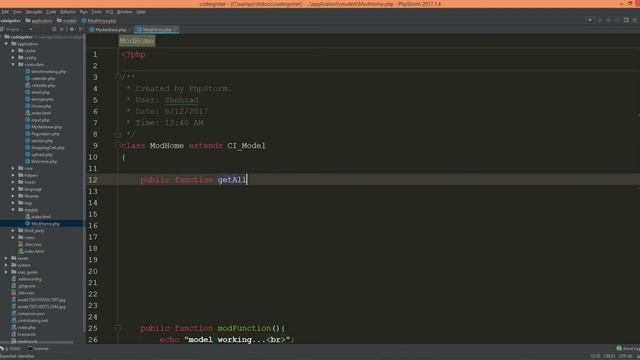Collapse the controllers folder
Image resolution: width=640 pixels, height=360 pixels.
click(x=13, y=64)
